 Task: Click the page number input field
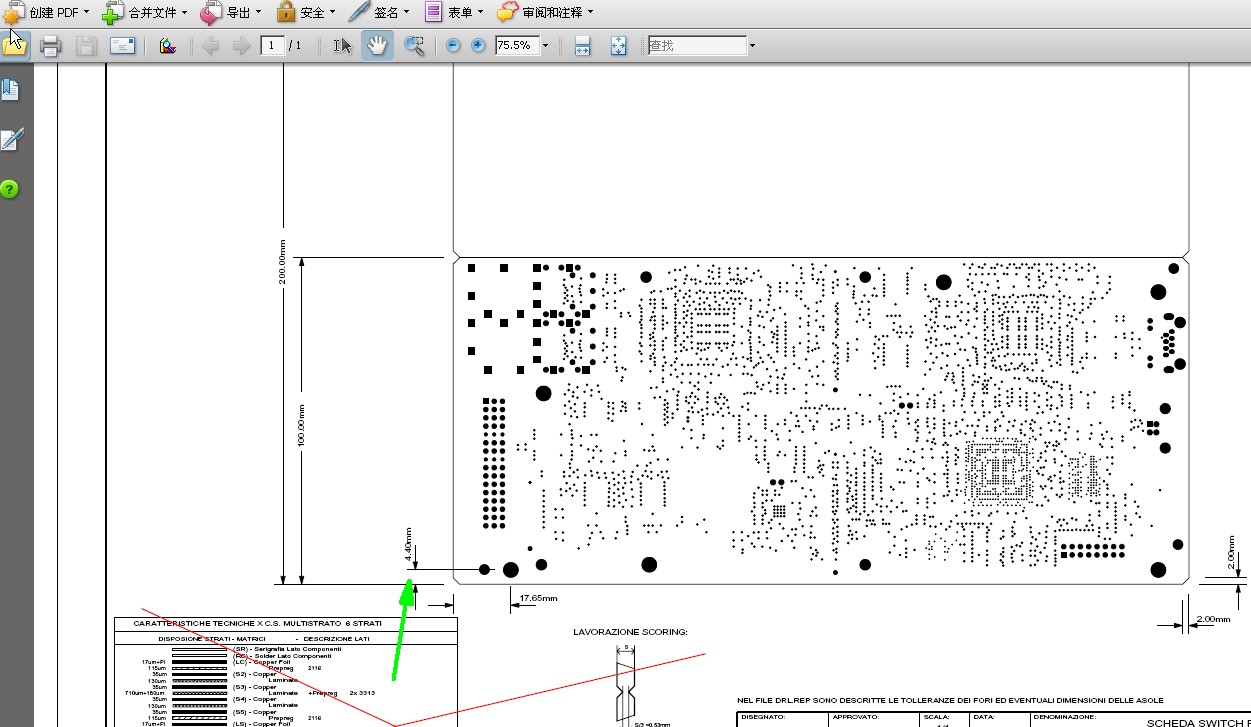coord(272,46)
